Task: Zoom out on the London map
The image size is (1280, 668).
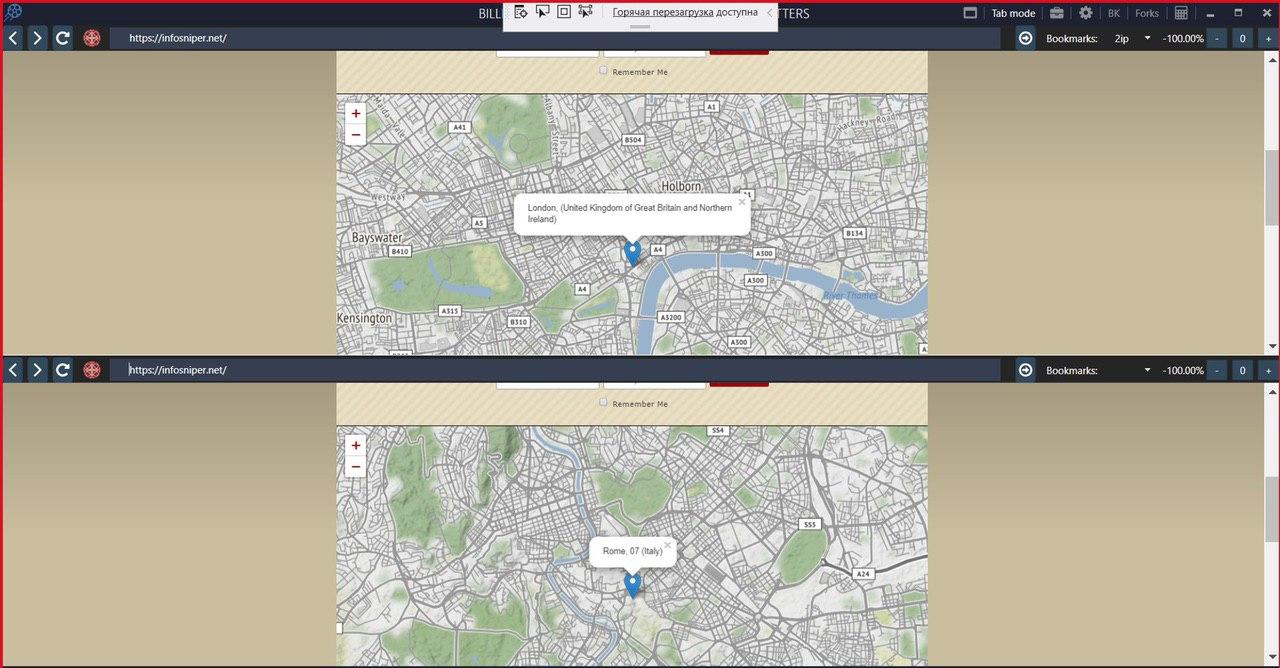Action: [356, 135]
